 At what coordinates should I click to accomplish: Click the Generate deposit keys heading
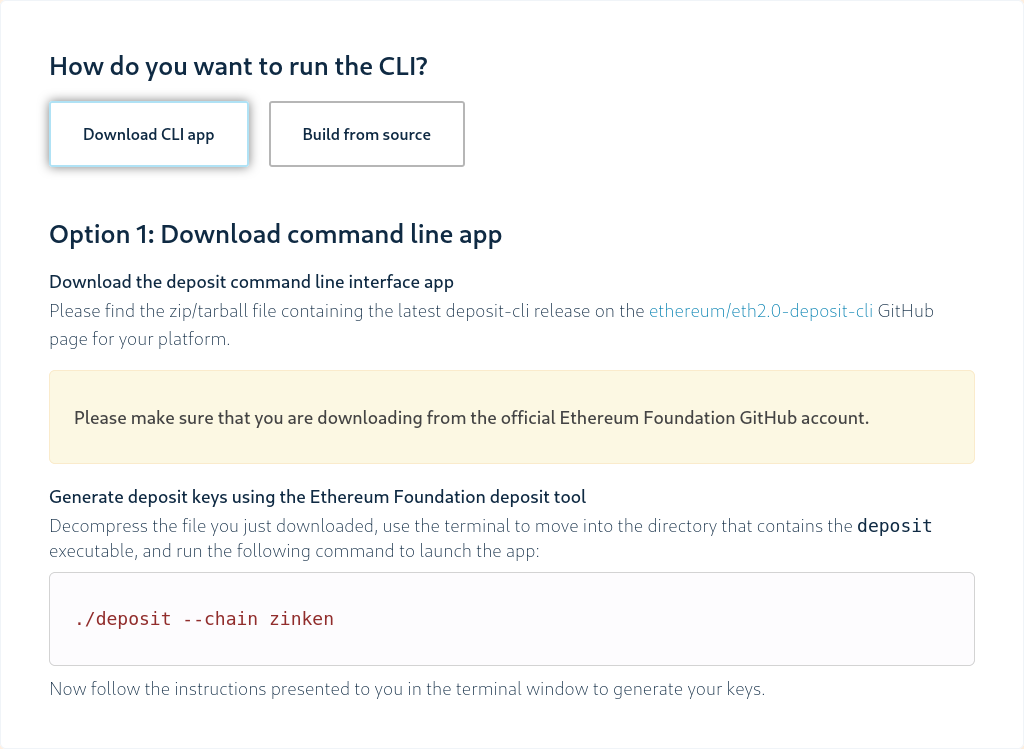point(316,496)
